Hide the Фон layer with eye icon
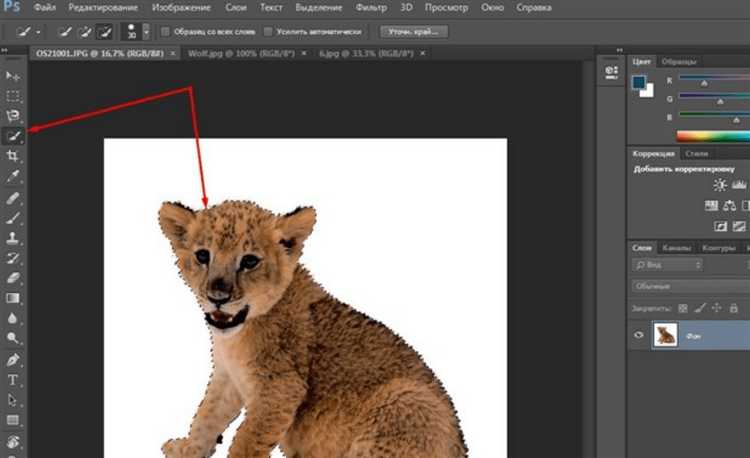 click(x=638, y=336)
